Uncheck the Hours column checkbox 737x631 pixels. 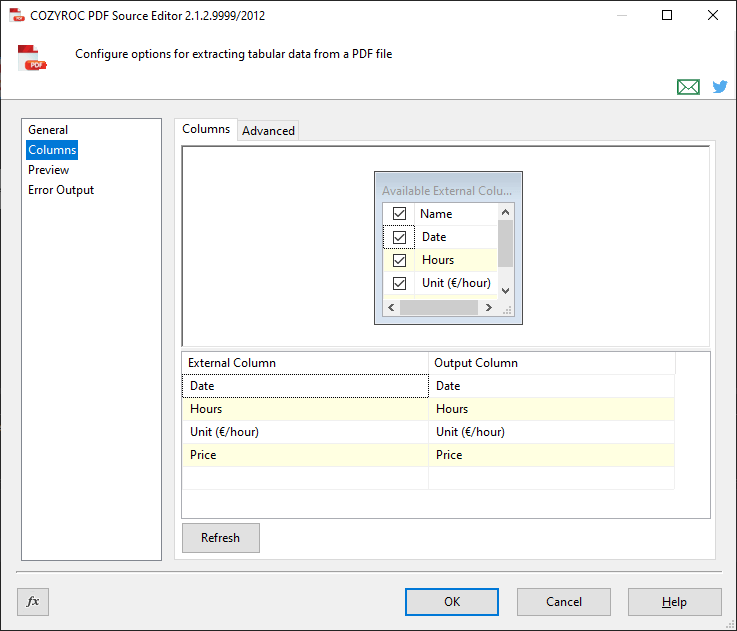(400, 260)
